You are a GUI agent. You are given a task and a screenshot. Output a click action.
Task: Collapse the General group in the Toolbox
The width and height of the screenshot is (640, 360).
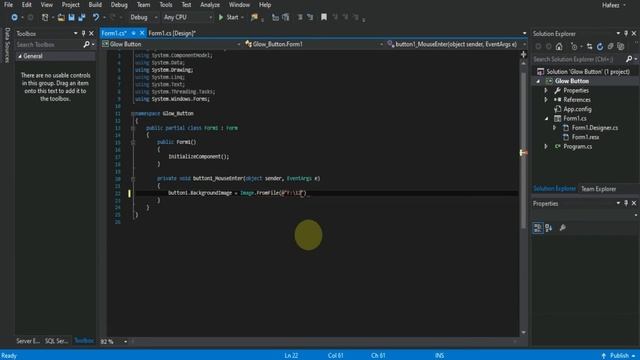click(x=20, y=56)
